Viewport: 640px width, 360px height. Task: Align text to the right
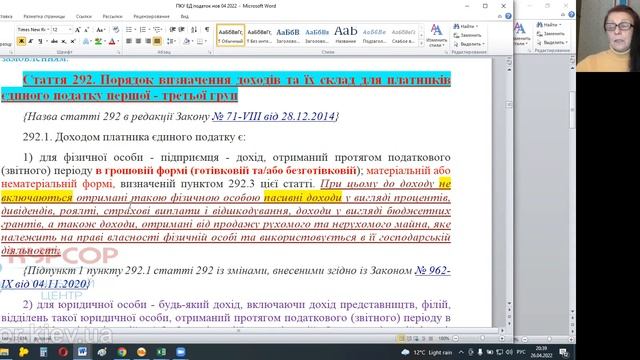click(148, 41)
